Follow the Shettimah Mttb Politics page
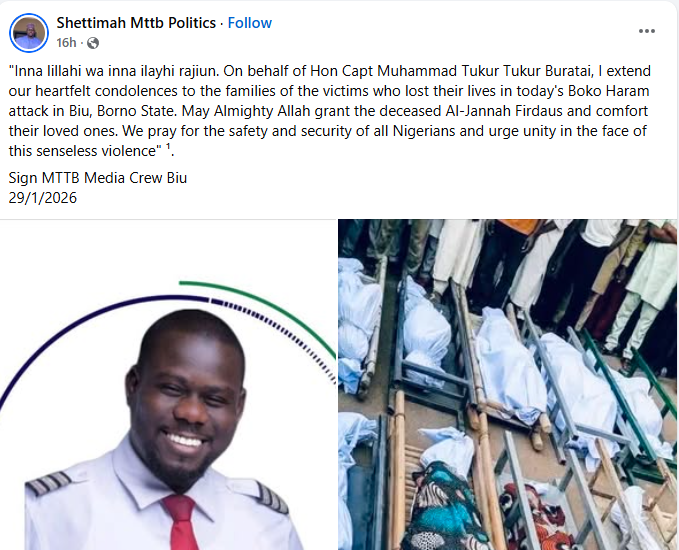Viewport: 679px width, 550px height. (249, 23)
